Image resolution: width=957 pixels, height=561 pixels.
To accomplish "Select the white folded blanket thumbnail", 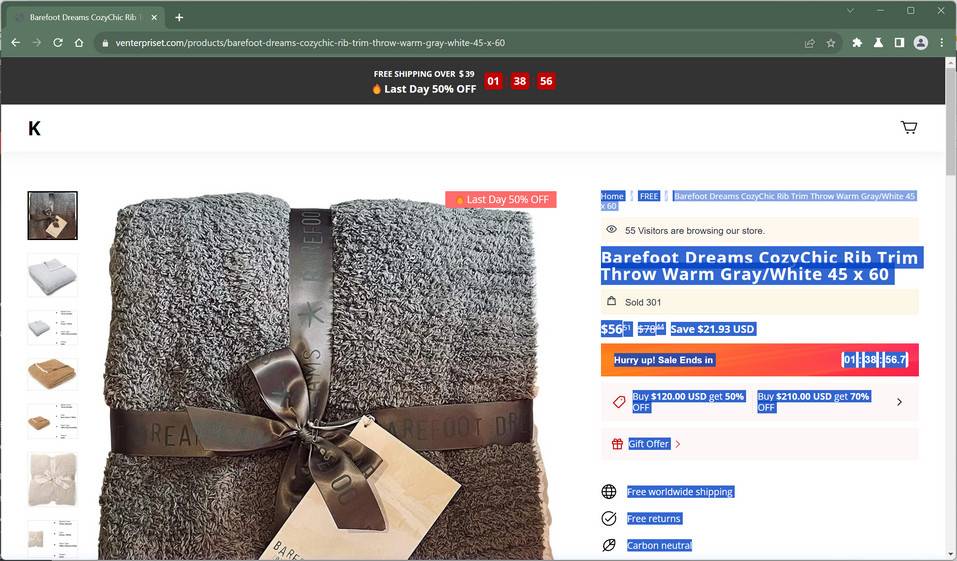I will (x=52, y=275).
